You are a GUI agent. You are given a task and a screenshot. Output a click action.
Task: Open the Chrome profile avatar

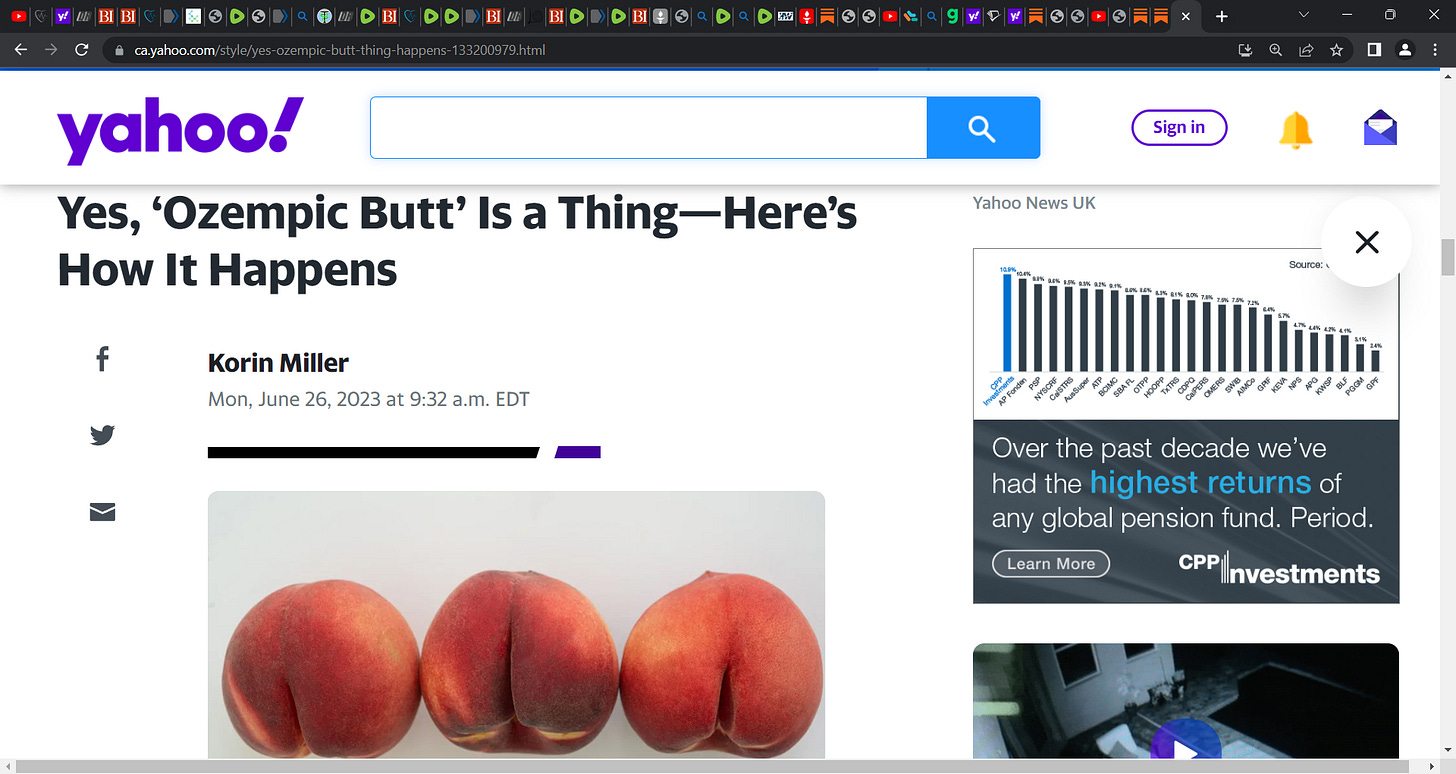1405,49
